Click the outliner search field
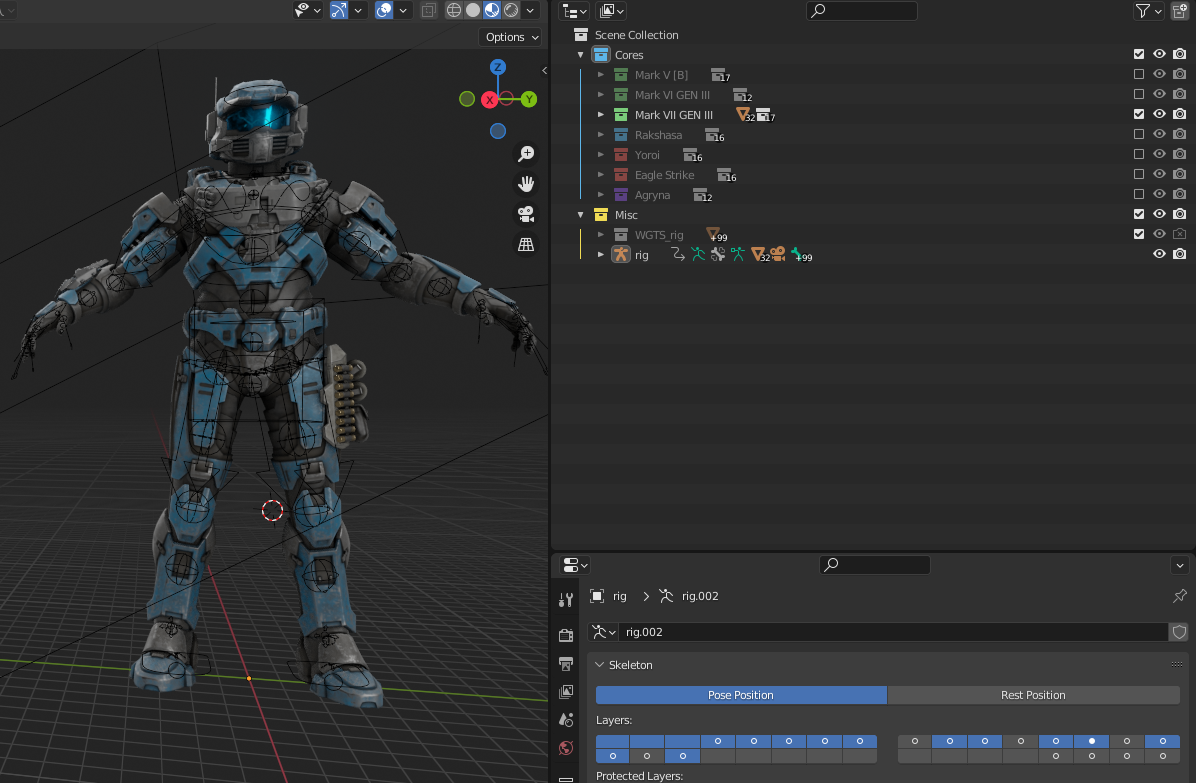The width and height of the screenshot is (1196, 783). (862, 11)
